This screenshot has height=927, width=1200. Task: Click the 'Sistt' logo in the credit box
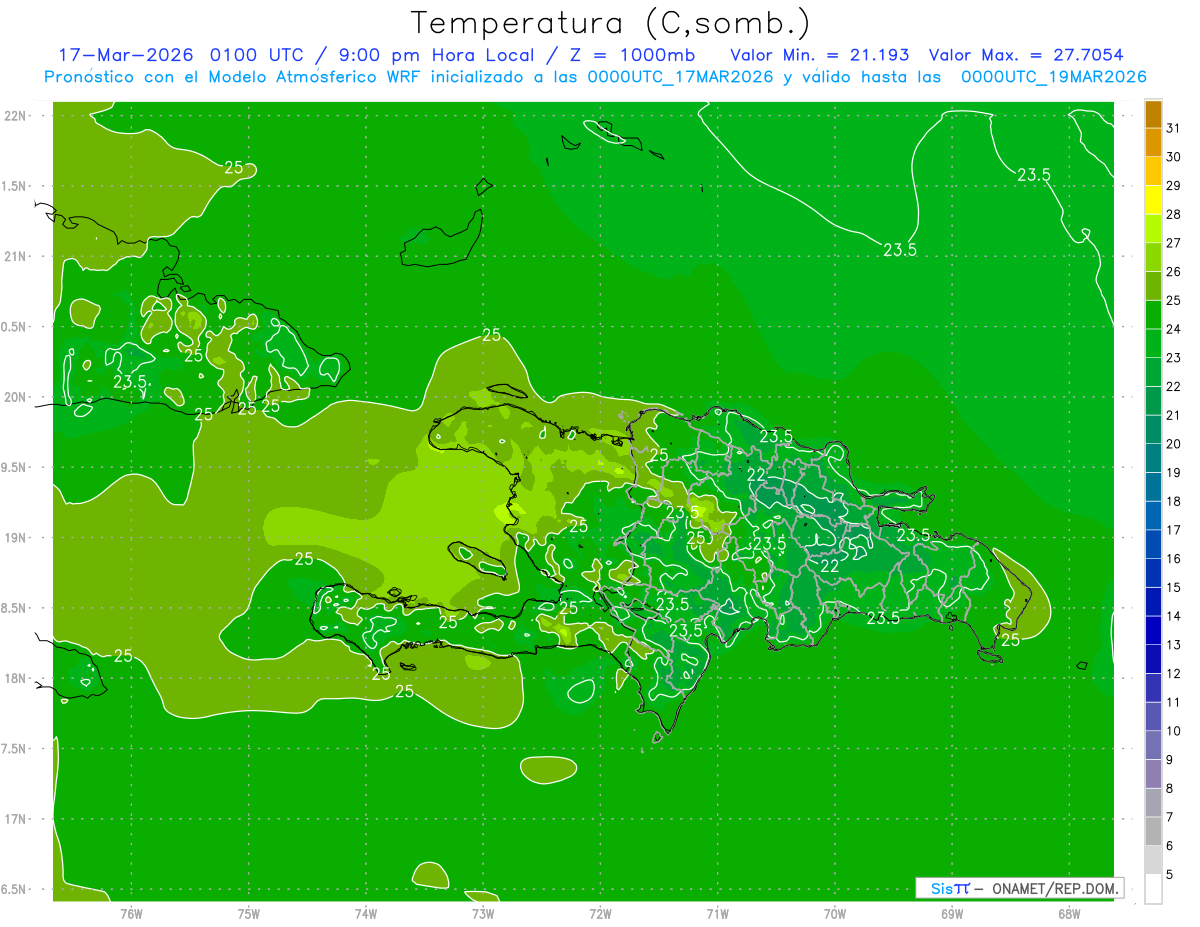(x=950, y=888)
